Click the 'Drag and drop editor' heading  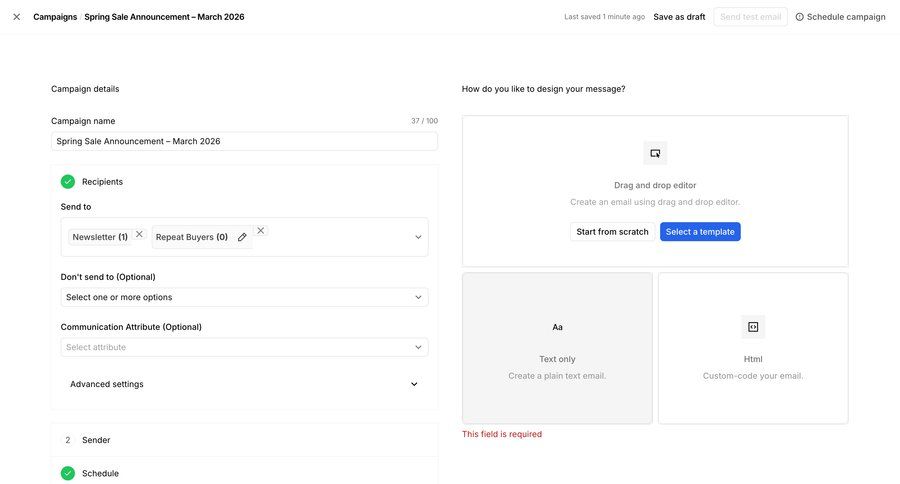pyautogui.click(x=655, y=185)
